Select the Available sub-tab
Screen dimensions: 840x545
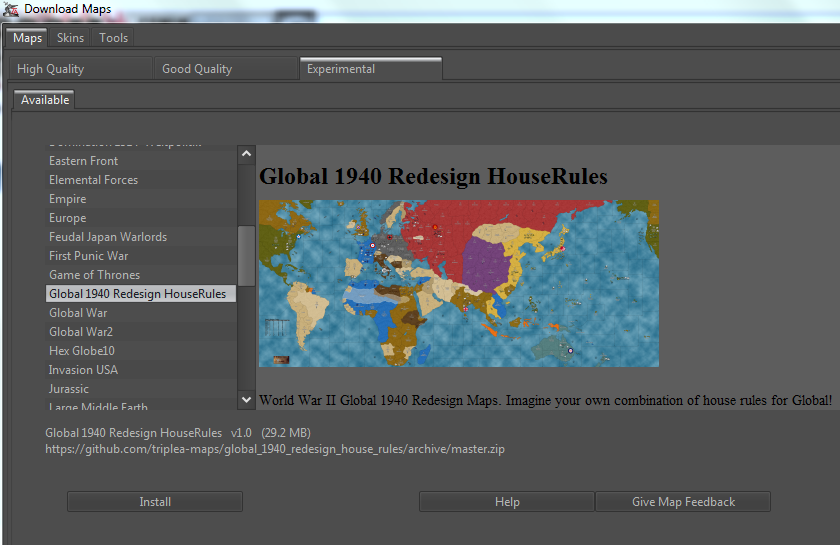[44, 100]
